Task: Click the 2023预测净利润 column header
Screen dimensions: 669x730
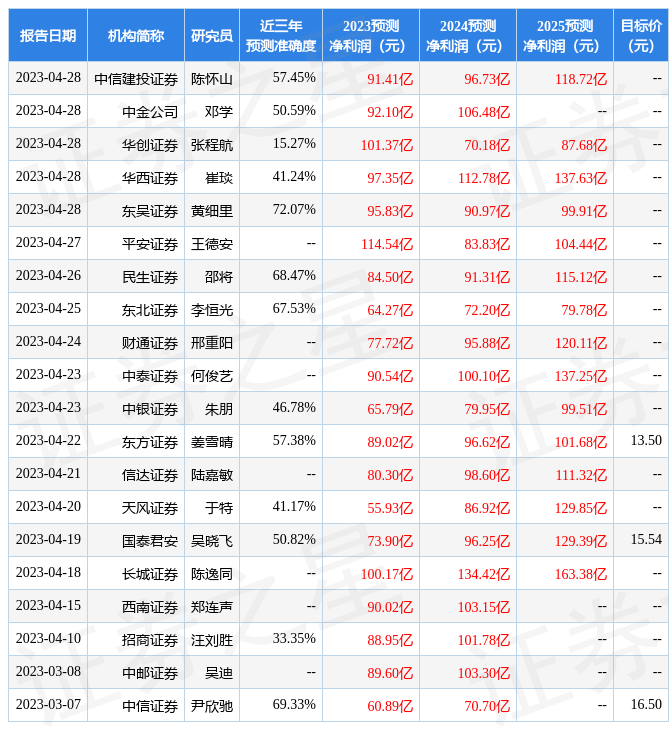Action: click(371, 35)
